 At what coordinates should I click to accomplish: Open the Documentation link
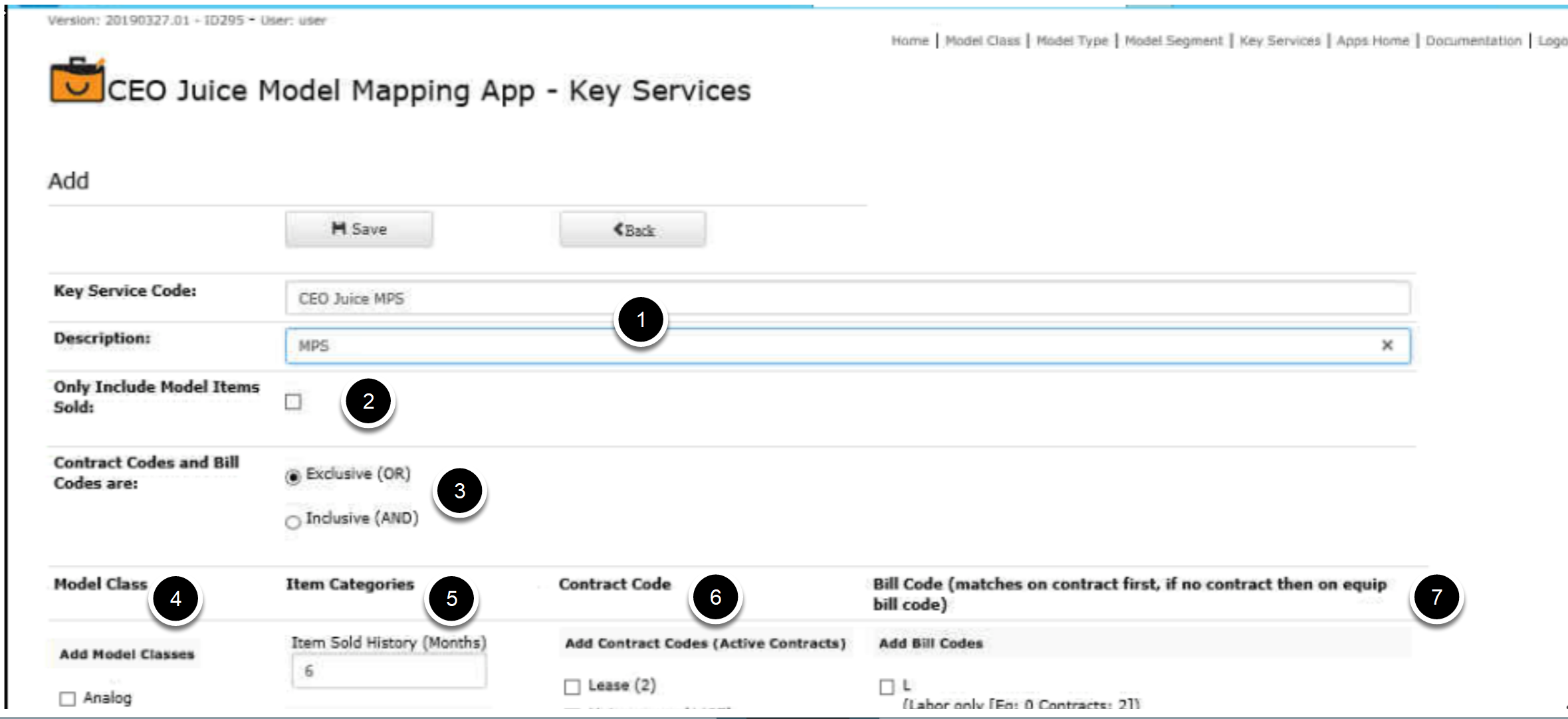pyautogui.click(x=1474, y=41)
